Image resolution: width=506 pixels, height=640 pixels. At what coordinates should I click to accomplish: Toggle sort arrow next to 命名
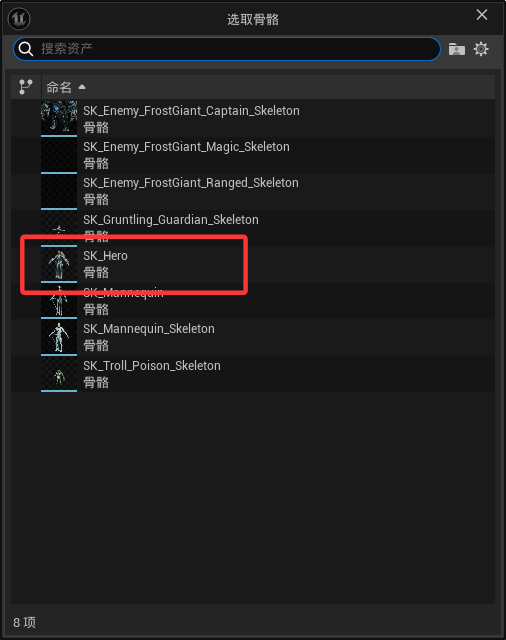coord(82,87)
